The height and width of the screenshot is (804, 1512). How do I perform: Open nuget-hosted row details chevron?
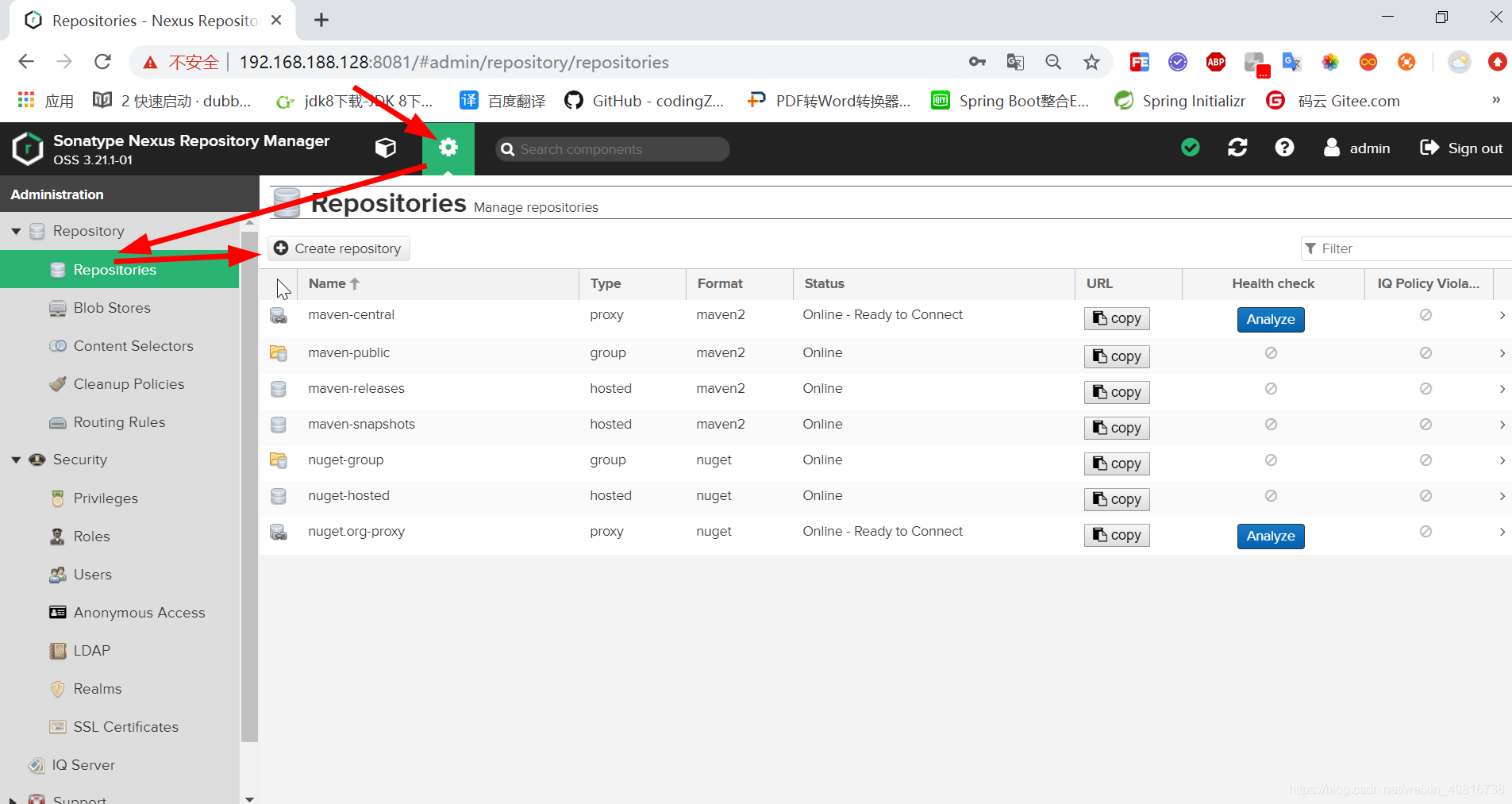[x=1502, y=496]
